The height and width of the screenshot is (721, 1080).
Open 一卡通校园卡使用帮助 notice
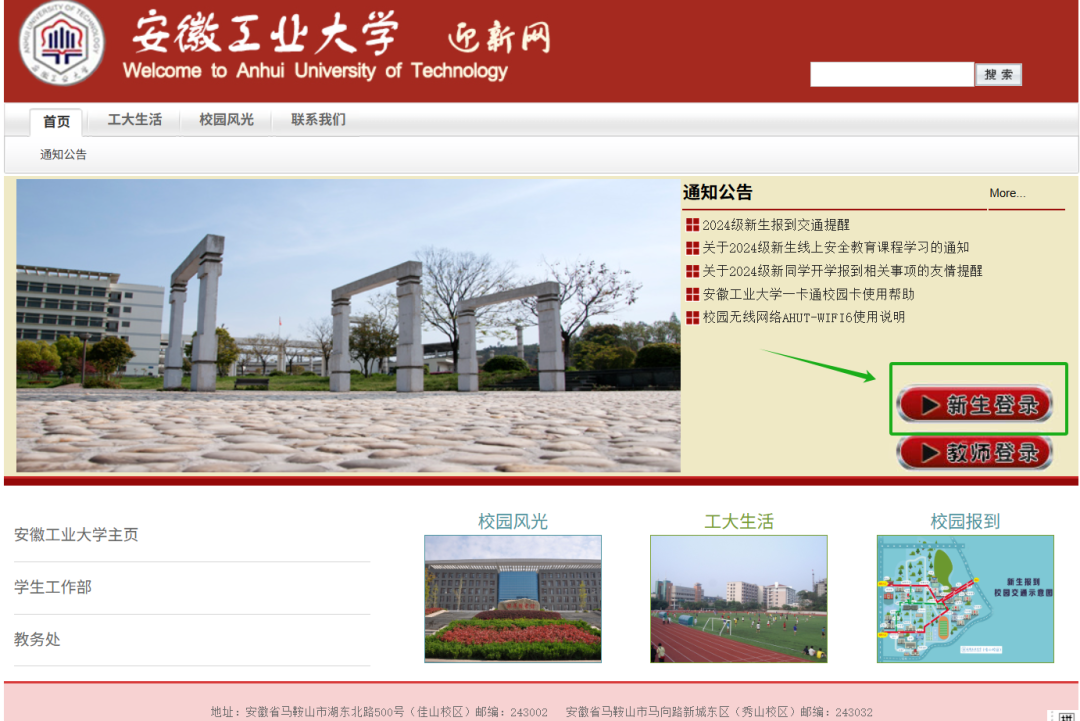[x=808, y=295]
